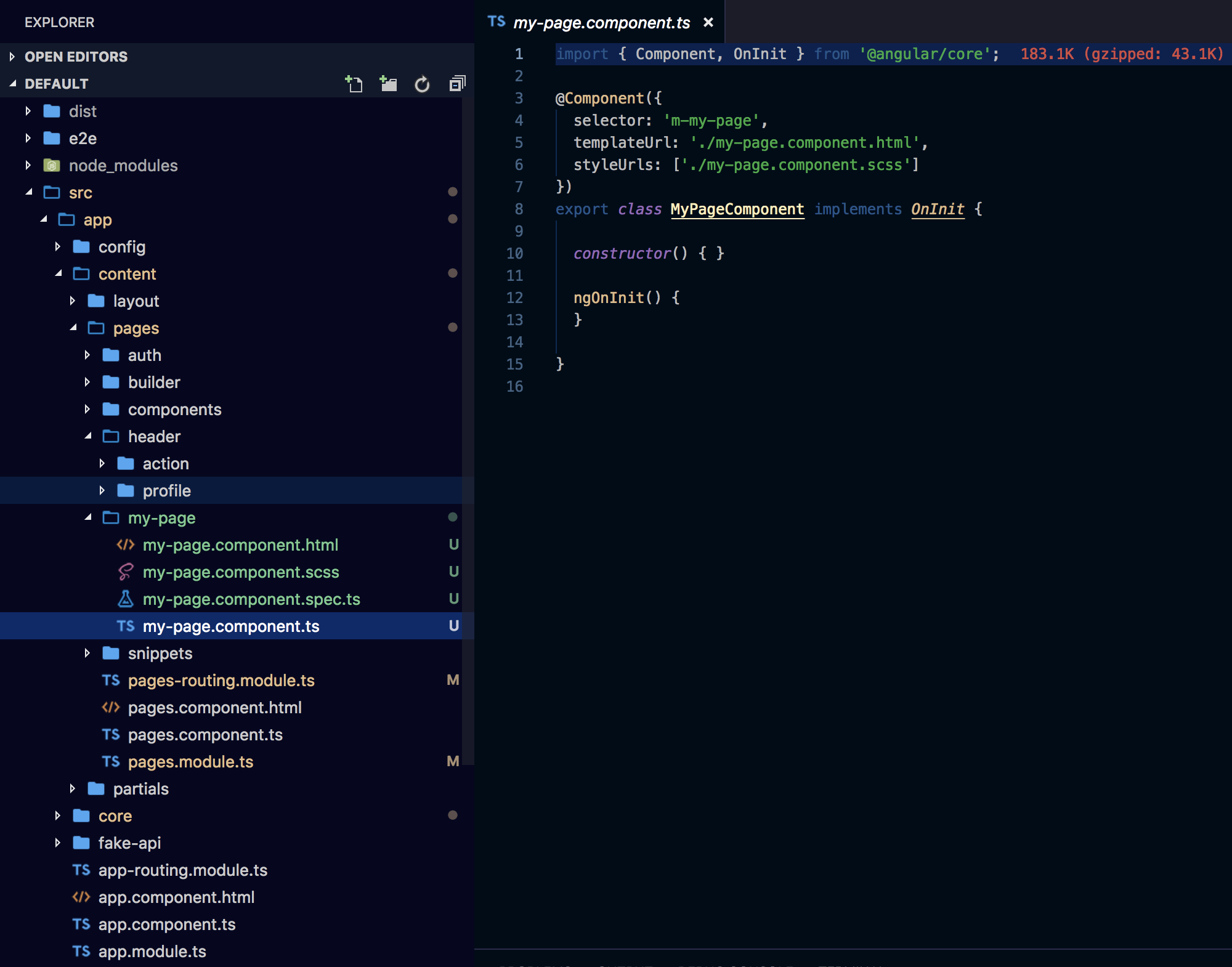Screen dimensions: 1232x967
Task: Click the src open-folder icon
Action: 52,192
